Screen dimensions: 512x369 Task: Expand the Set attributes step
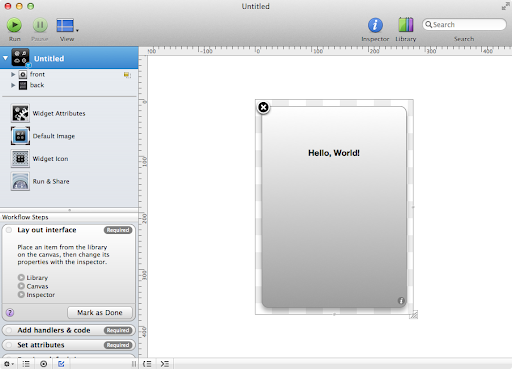69,345
